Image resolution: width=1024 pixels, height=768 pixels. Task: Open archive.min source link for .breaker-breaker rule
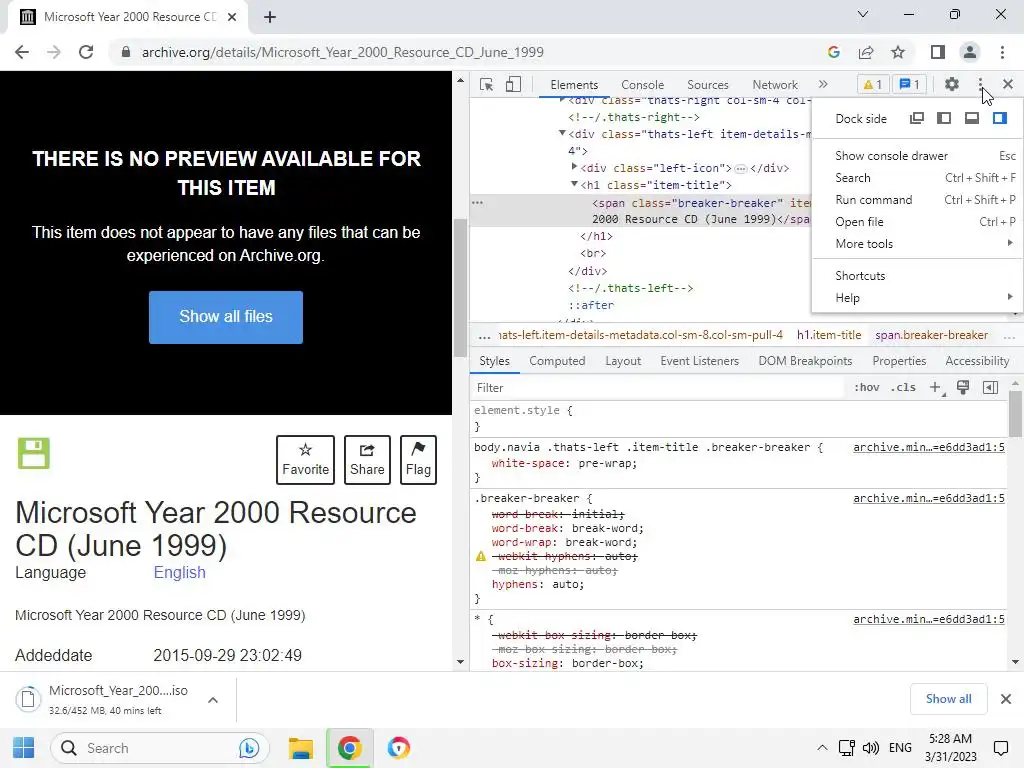pyautogui.click(x=929, y=498)
